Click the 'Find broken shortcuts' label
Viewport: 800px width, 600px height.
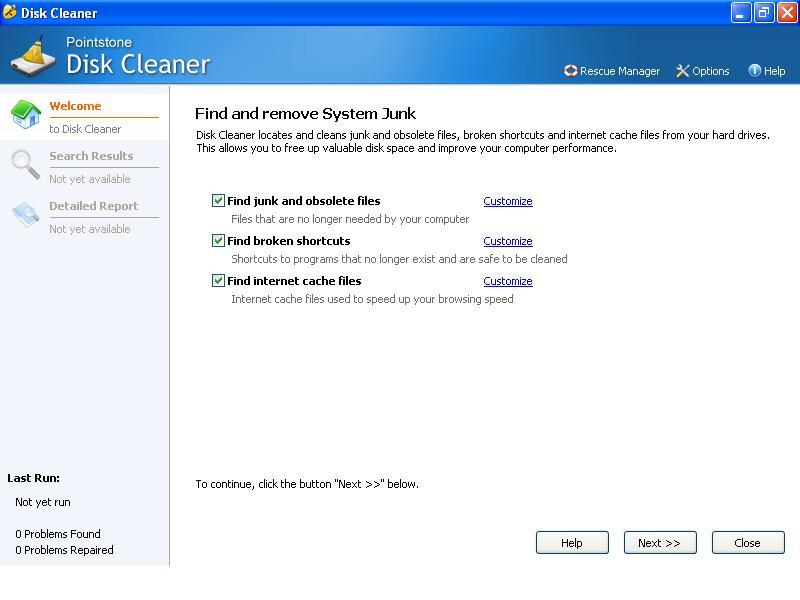coord(289,241)
